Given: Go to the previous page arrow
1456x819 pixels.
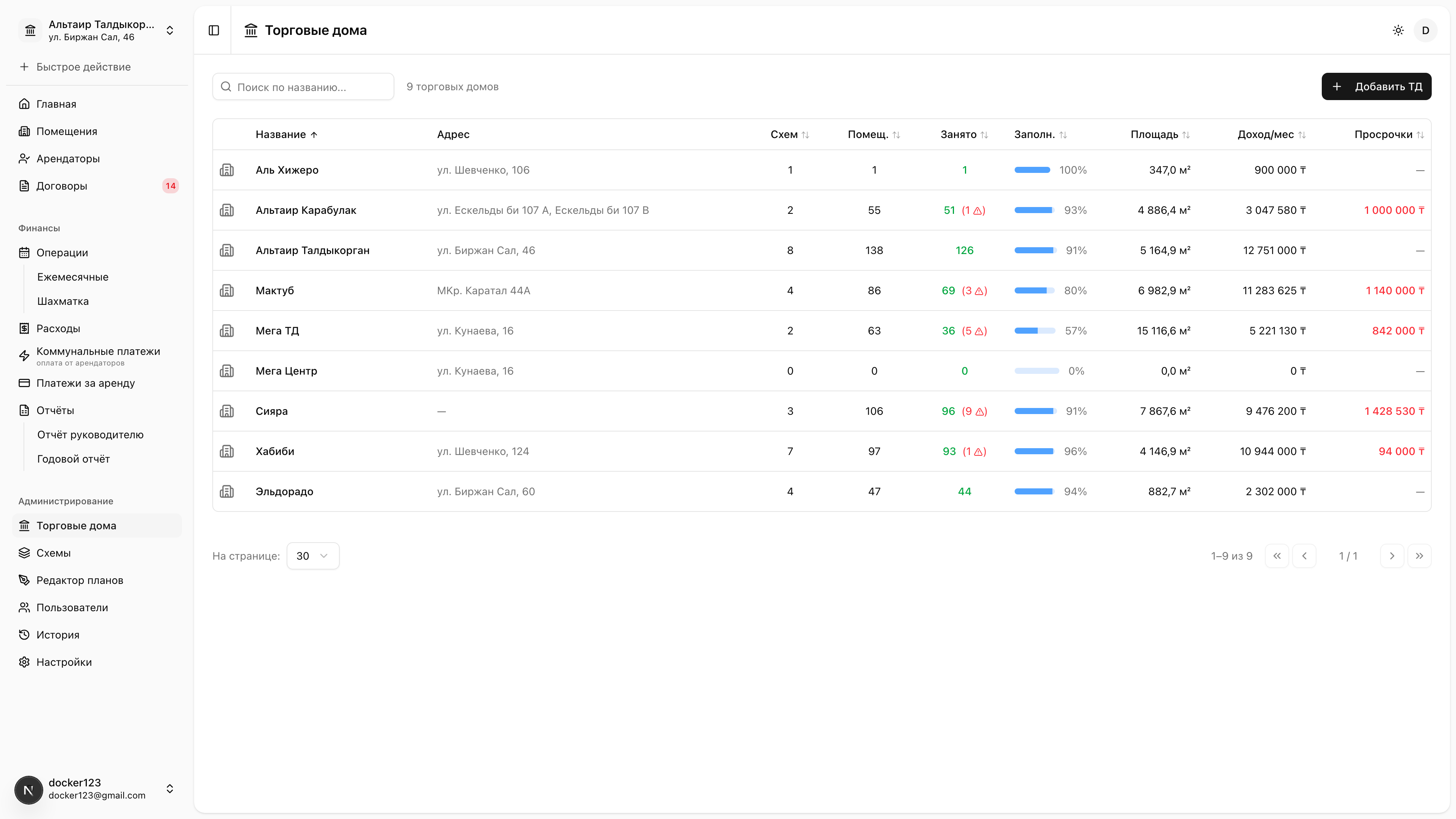Looking at the screenshot, I should tap(1304, 555).
